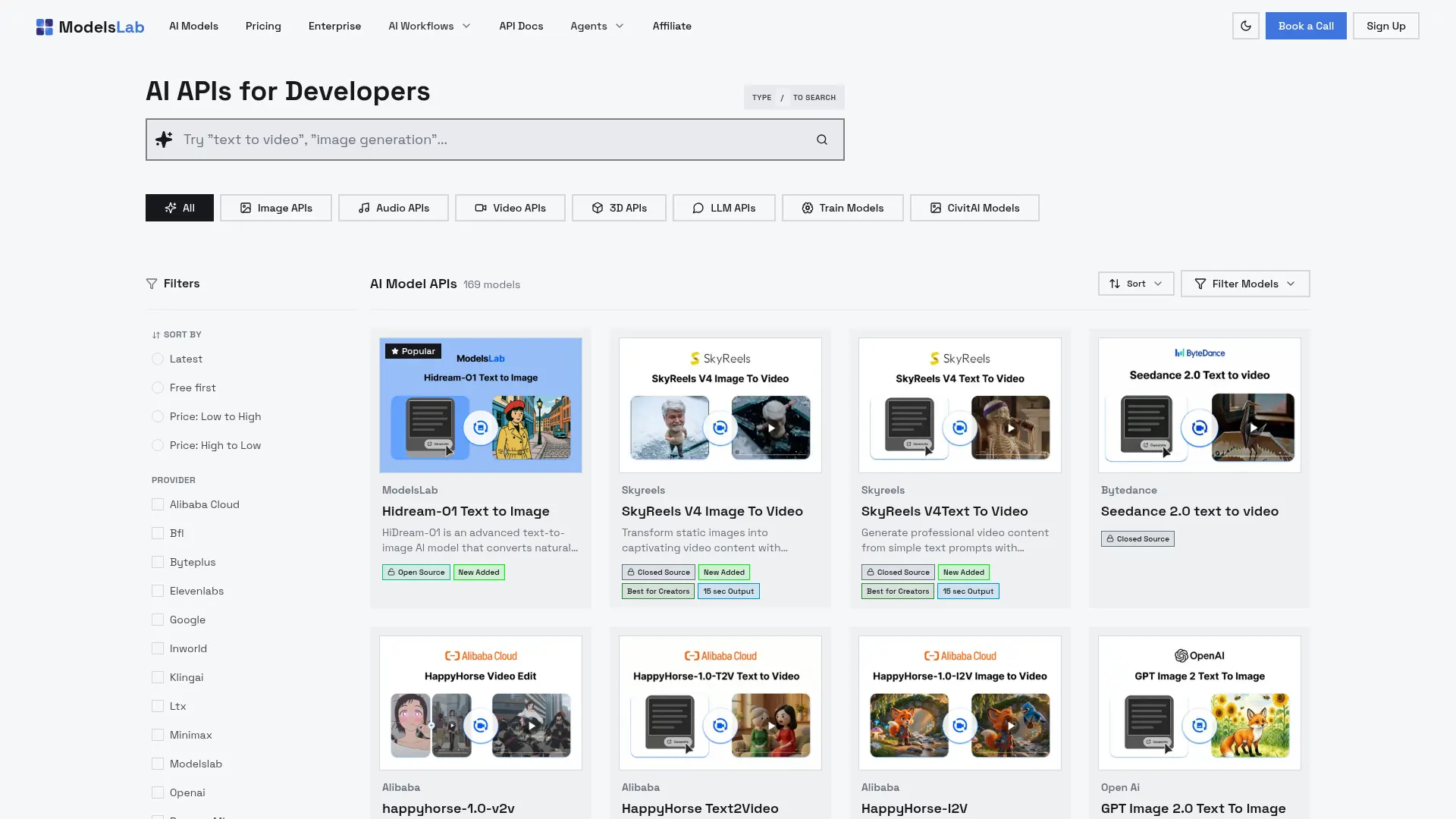Click the search magnifier icon
Image resolution: width=1456 pixels, height=819 pixels.
[822, 140]
